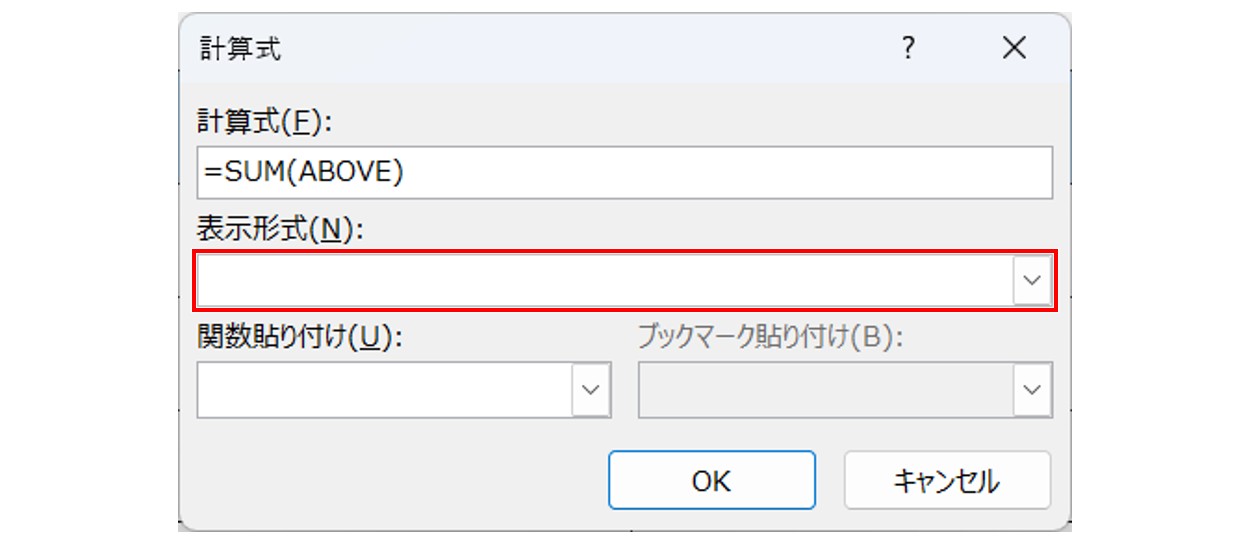This screenshot has height=547, width=1252.
Task: Click the 関数貼り付け(U) label
Action: (299, 336)
